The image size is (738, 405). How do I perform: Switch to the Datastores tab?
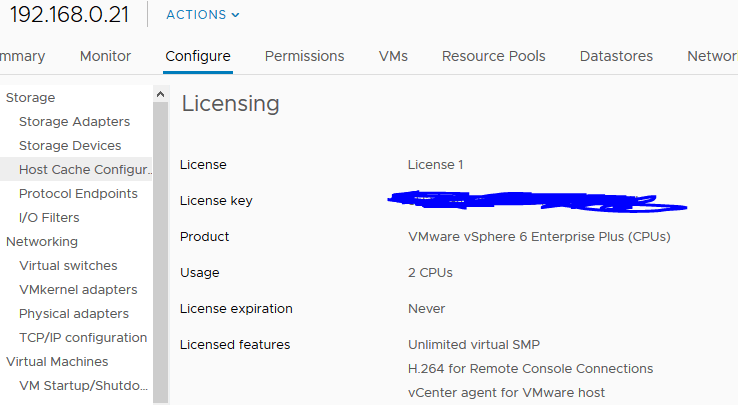click(x=616, y=56)
